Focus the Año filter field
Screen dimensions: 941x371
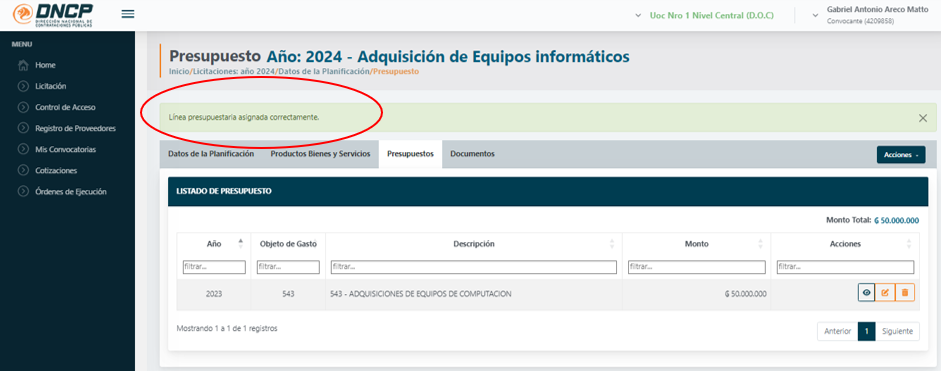coord(214,267)
